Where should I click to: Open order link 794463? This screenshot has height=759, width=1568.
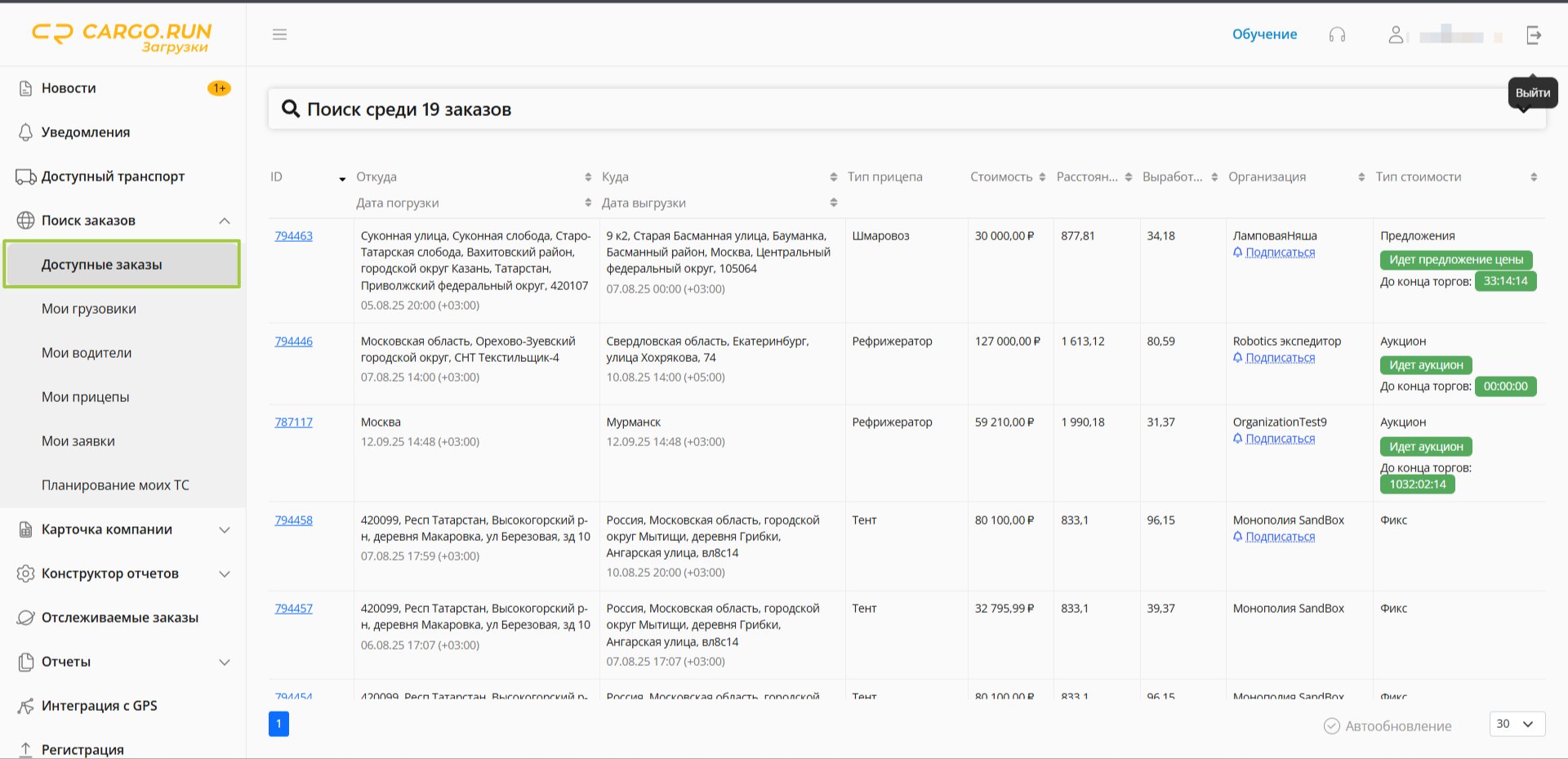(x=293, y=236)
